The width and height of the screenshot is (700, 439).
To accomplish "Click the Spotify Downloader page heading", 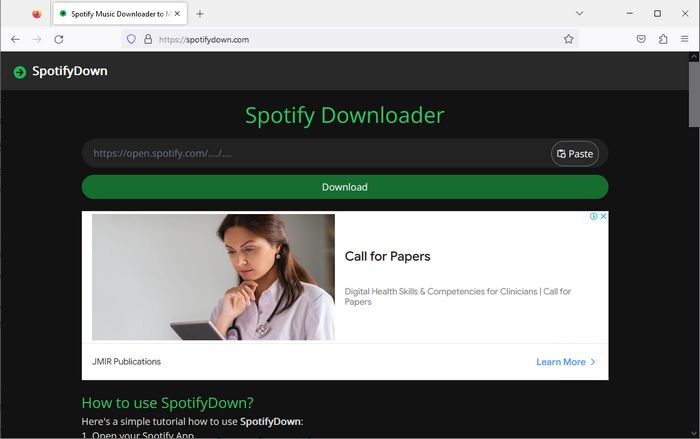I will (x=345, y=116).
